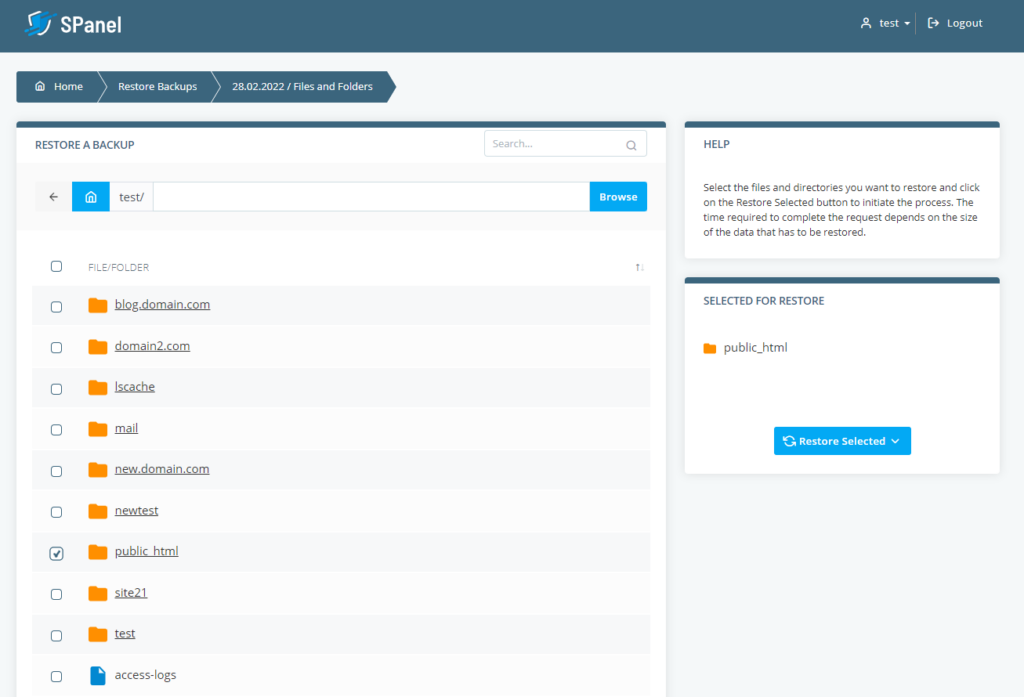The image size is (1024, 697).
Task: Click the folder icon next to public_html
Action: pyautogui.click(x=97, y=551)
